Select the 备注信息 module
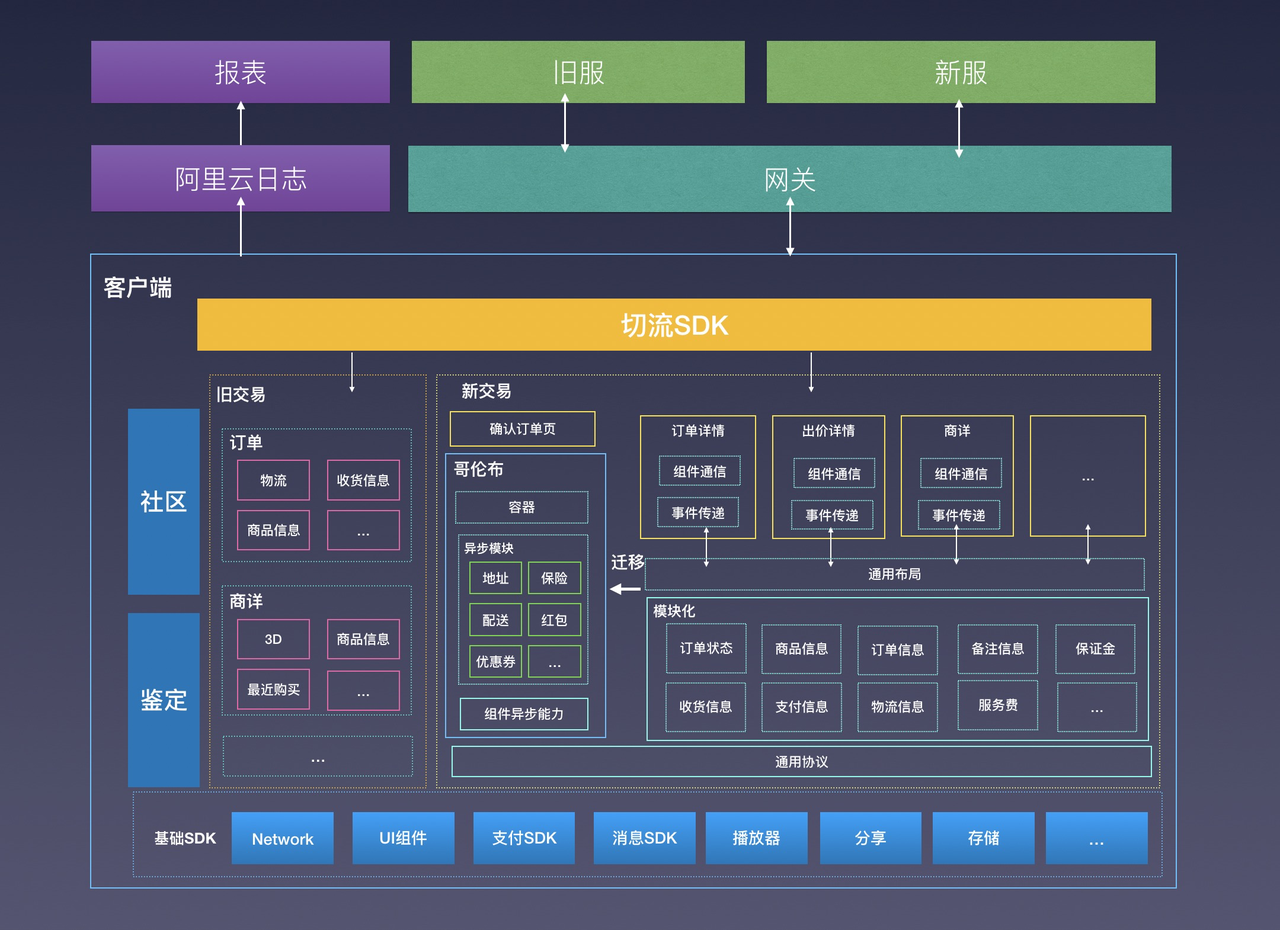1280x930 pixels. tap(998, 649)
